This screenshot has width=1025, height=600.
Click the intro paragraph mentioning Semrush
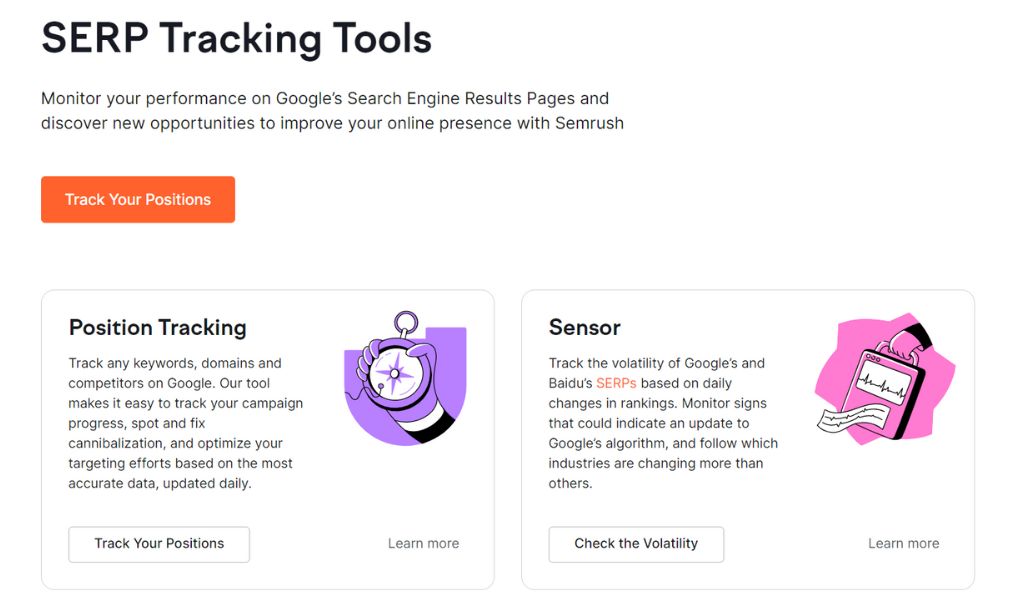332,110
